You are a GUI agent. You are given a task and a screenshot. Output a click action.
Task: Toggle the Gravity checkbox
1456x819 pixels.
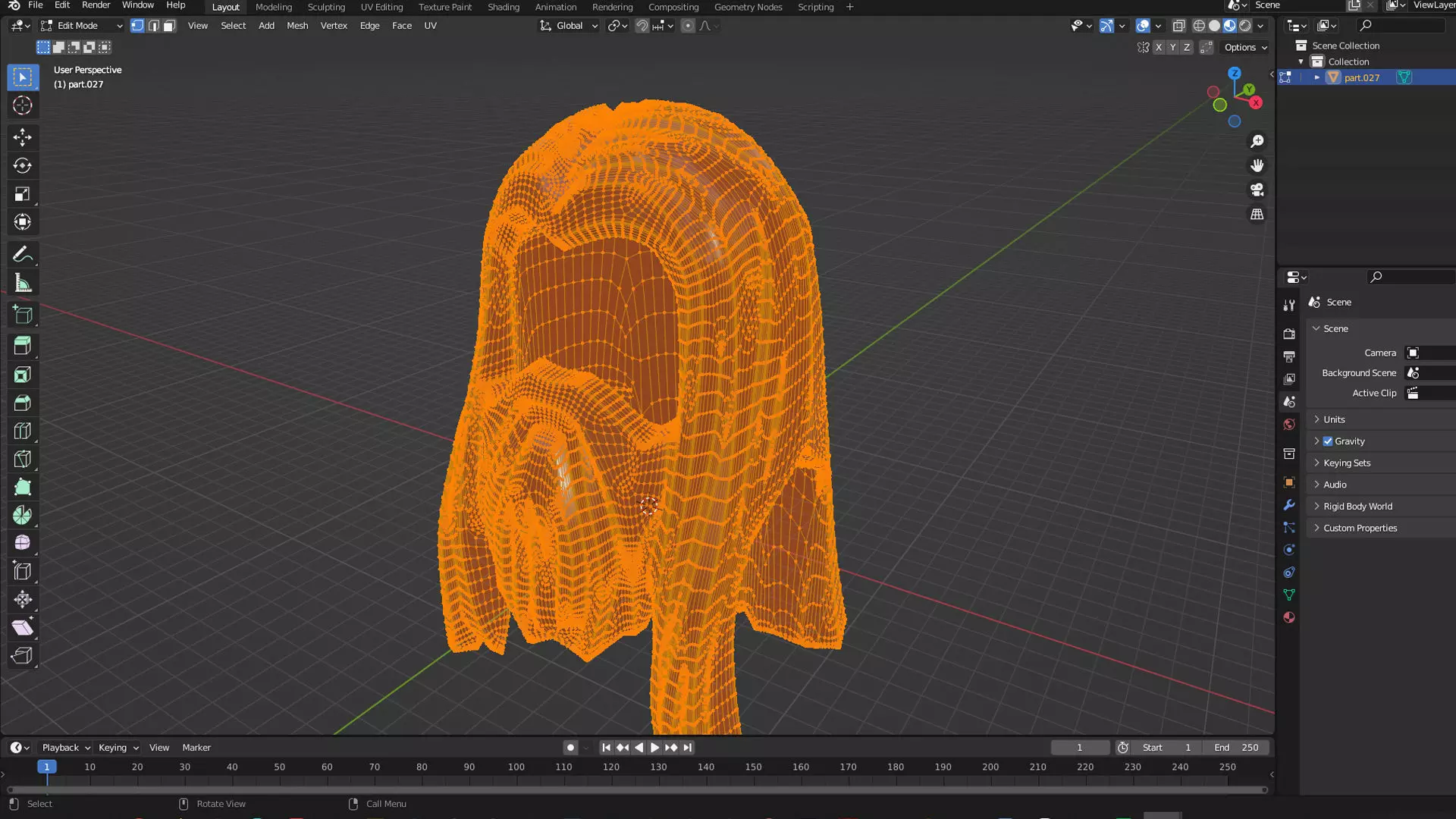click(x=1328, y=441)
